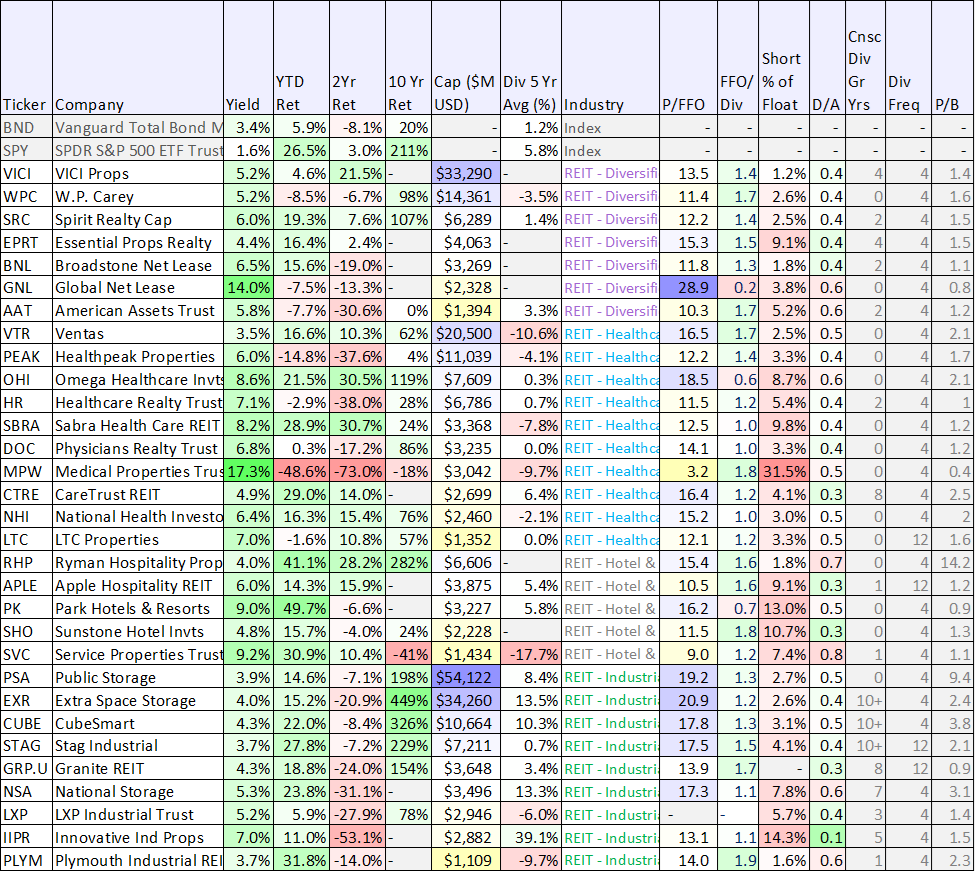Click the 10 Yr Ret header cell
Image resolution: width=975 pixels, height=872 pixels.
tap(408, 58)
